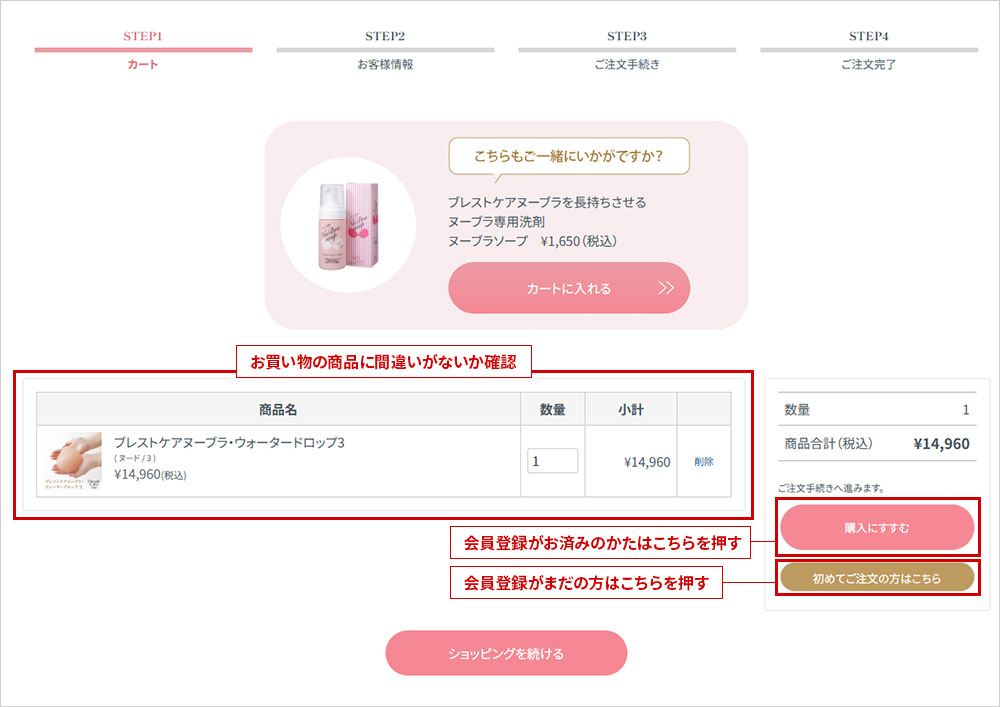Click the ショッピングを続ける button to continue shopping
The height and width of the screenshot is (707, 1000).
(506, 652)
